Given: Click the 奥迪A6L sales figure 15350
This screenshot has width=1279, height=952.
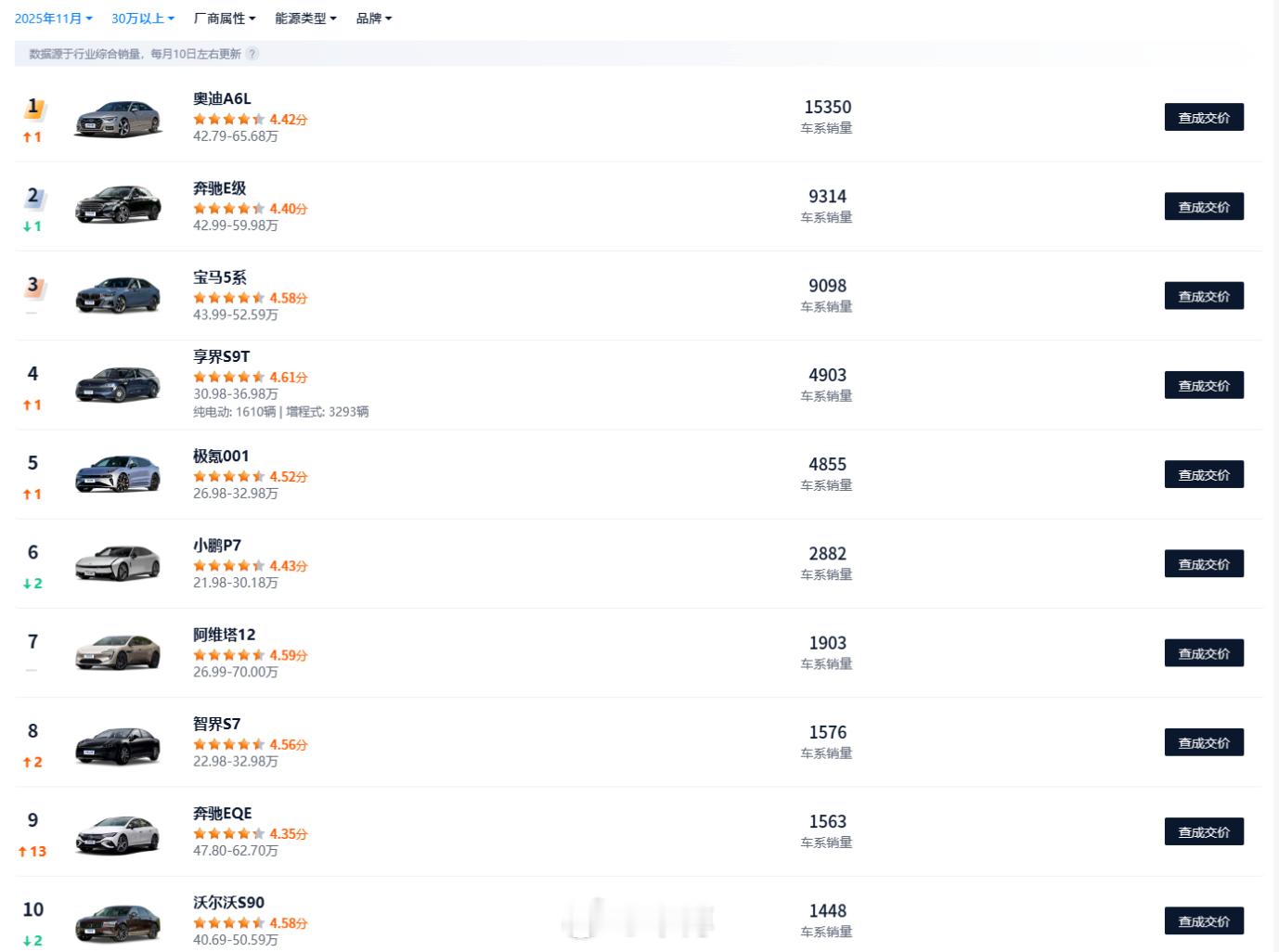Looking at the screenshot, I should 827,108.
